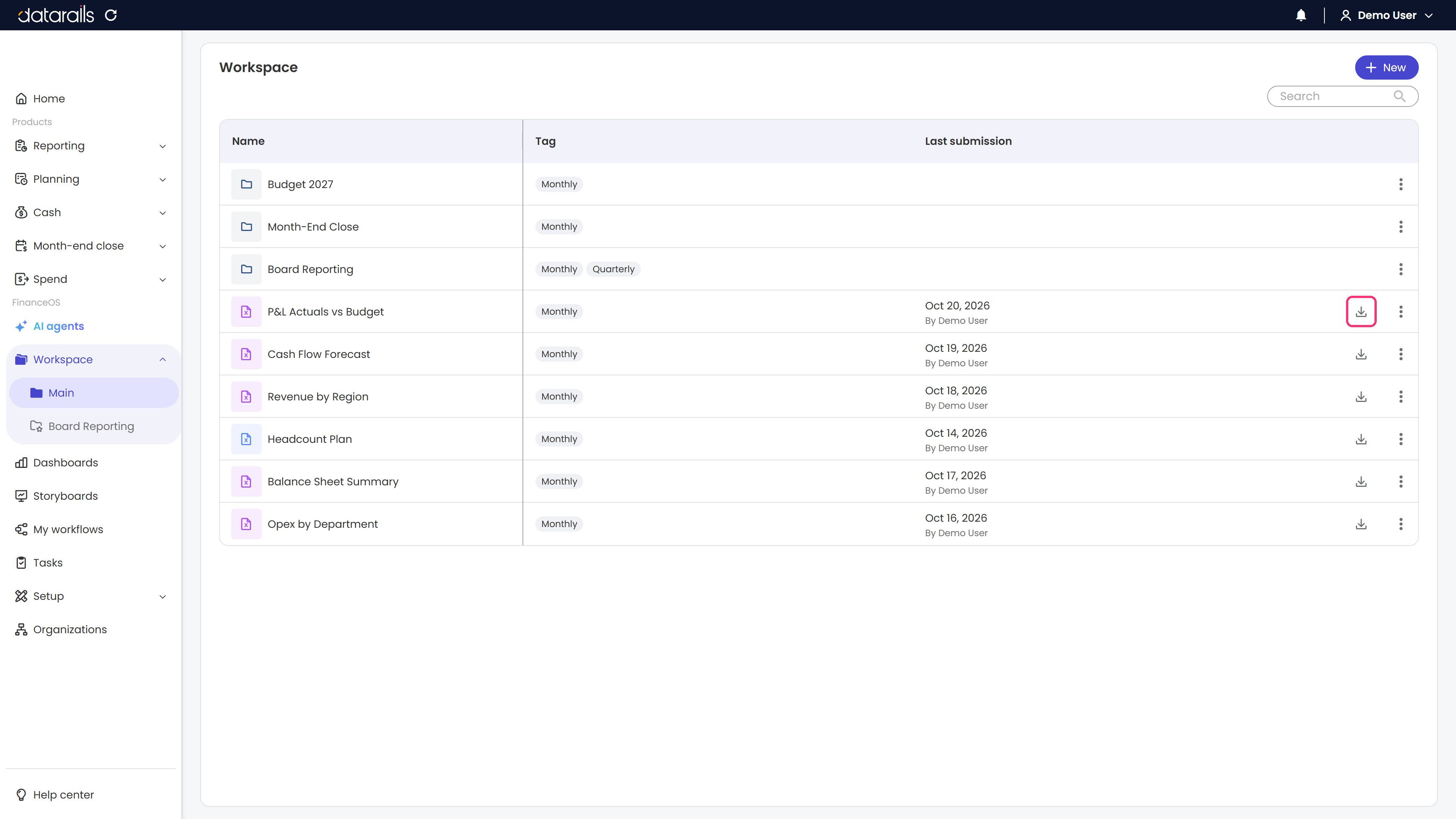Expand the Setup menu chevron

click(x=163, y=597)
